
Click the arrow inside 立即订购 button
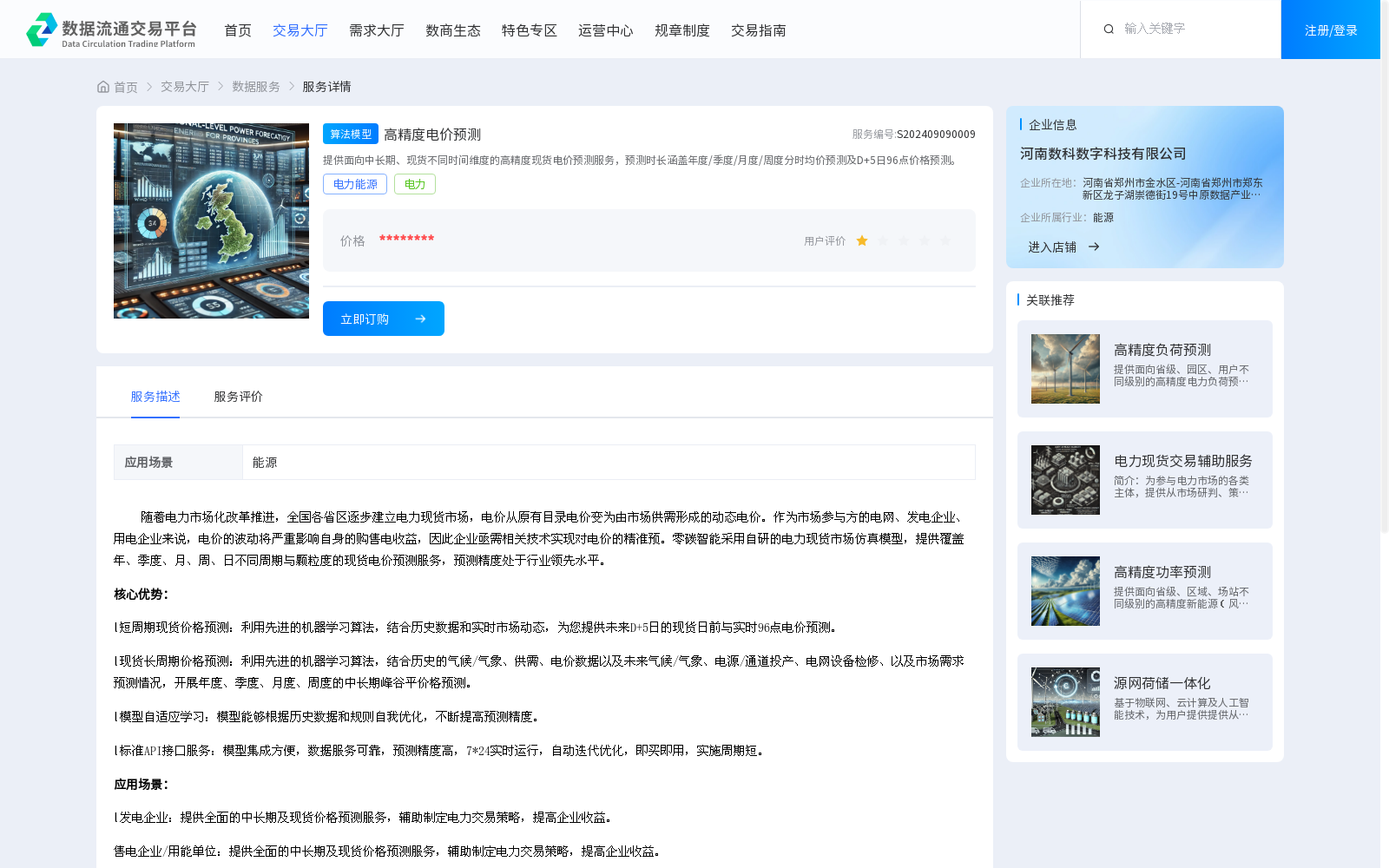(x=420, y=319)
